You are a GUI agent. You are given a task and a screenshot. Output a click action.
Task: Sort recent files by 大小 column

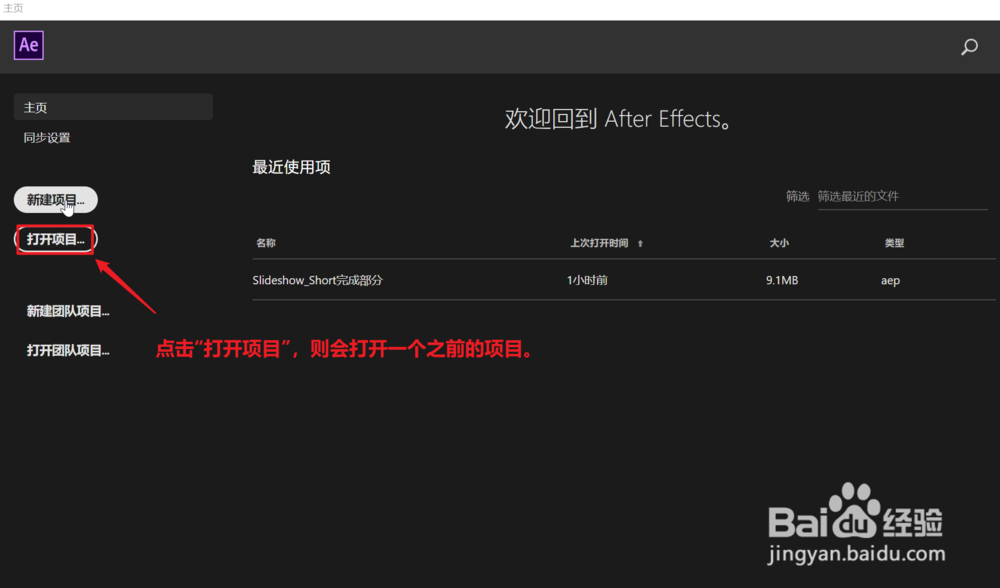(779, 243)
